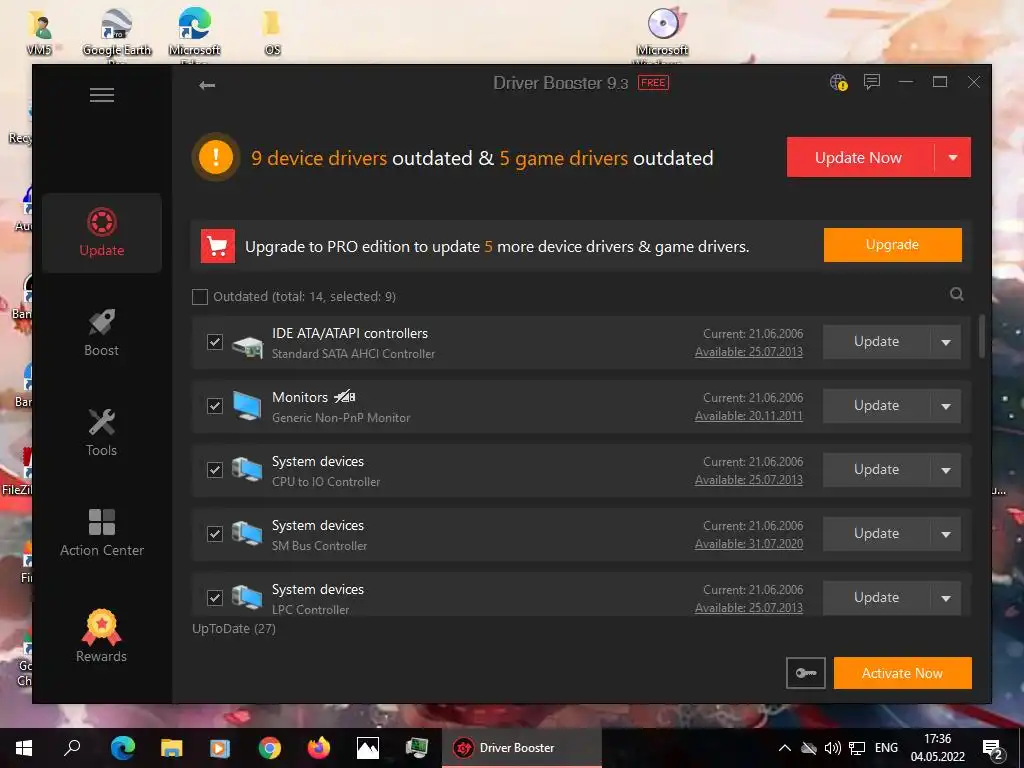The image size is (1024, 768).
Task: Click the orange exclamation warning icon
Action: coord(216,157)
